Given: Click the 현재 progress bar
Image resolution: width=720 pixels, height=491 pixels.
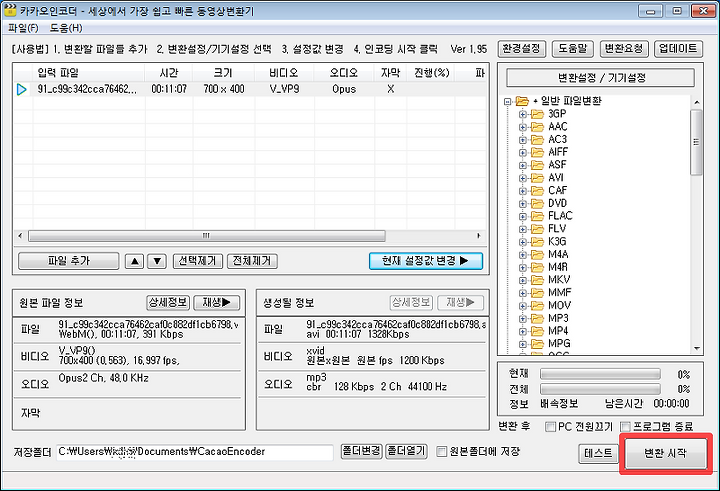Looking at the screenshot, I should tap(600, 374).
